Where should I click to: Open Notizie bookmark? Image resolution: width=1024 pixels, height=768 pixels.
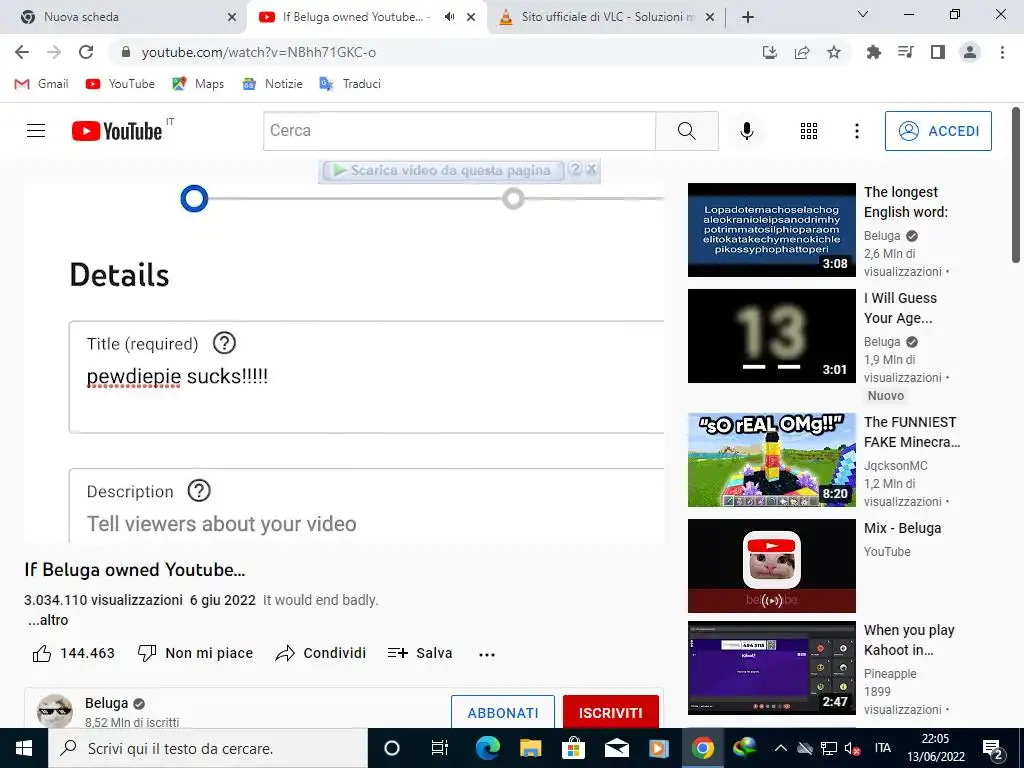pos(272,84)
